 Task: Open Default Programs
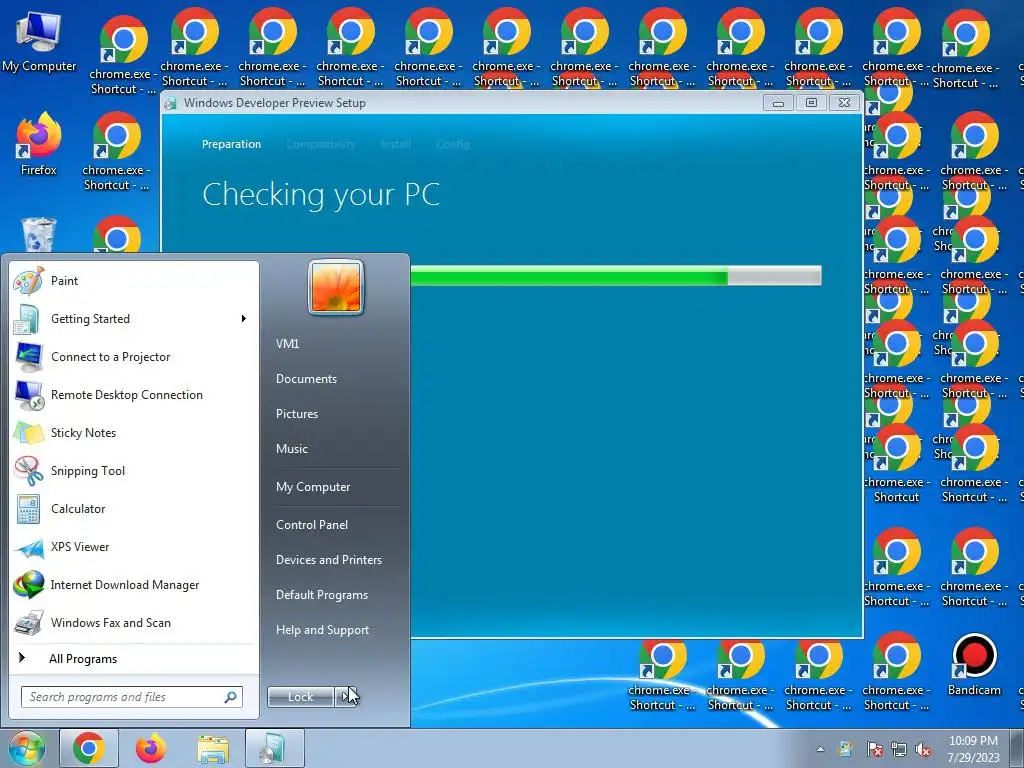[321, 595]
